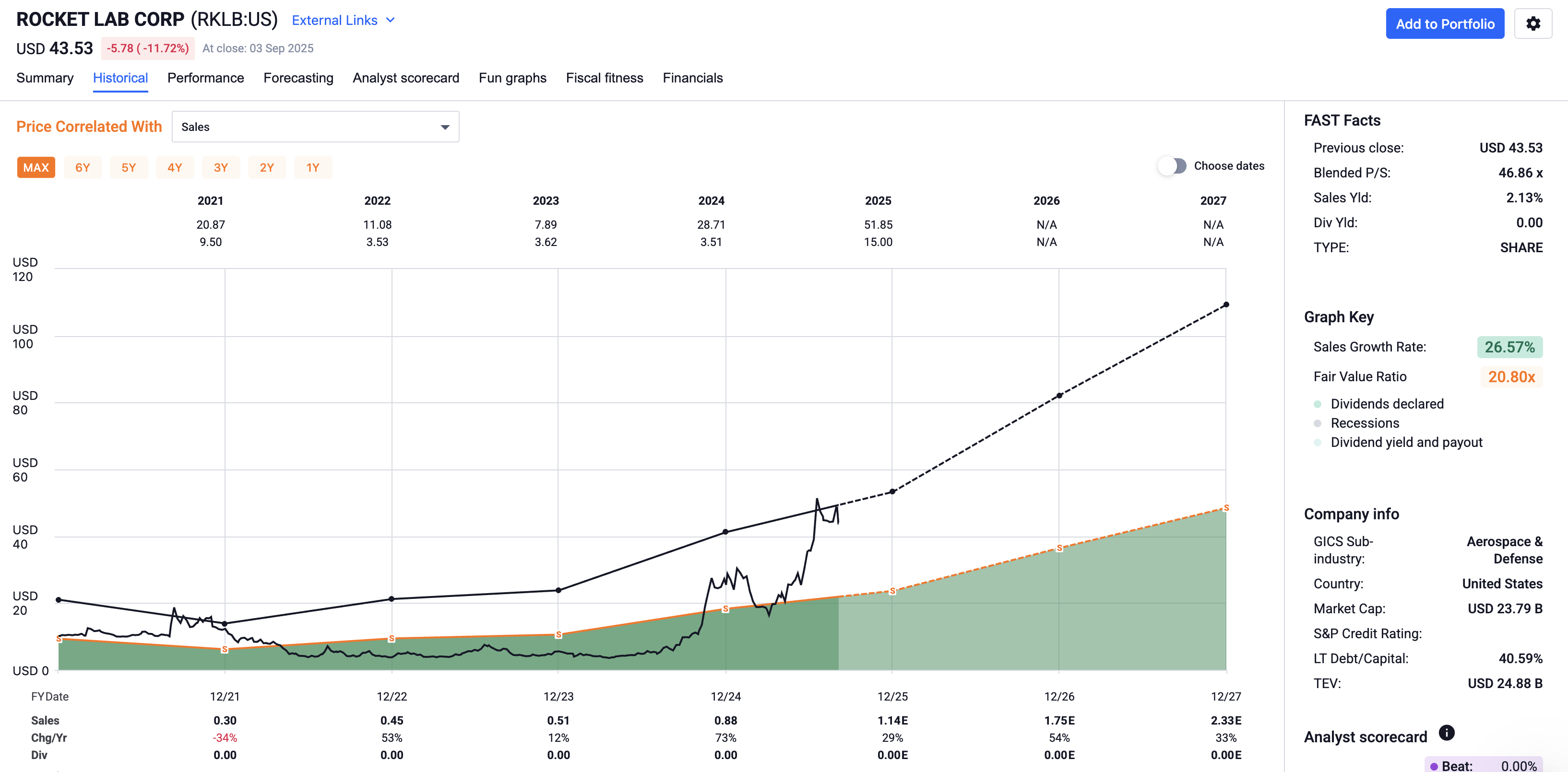Select the 1Y range button

coord(312,167)
